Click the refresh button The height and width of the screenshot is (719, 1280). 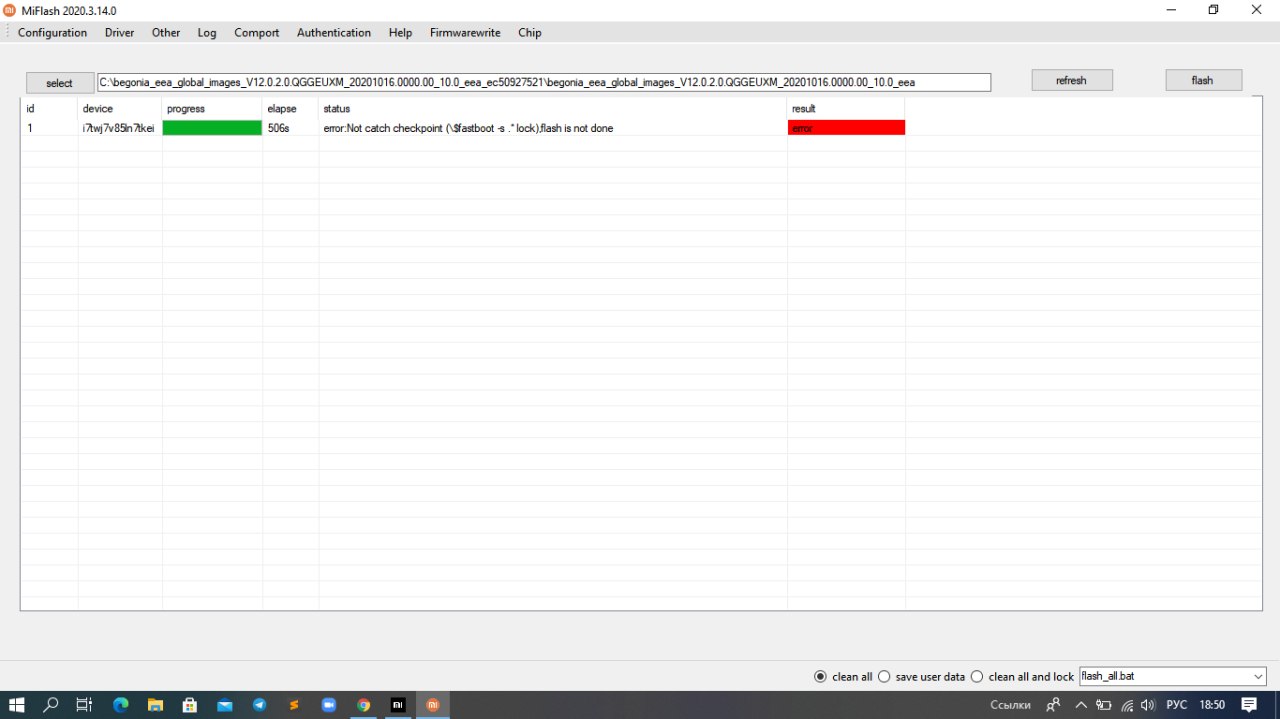[x=1071, y=80]
